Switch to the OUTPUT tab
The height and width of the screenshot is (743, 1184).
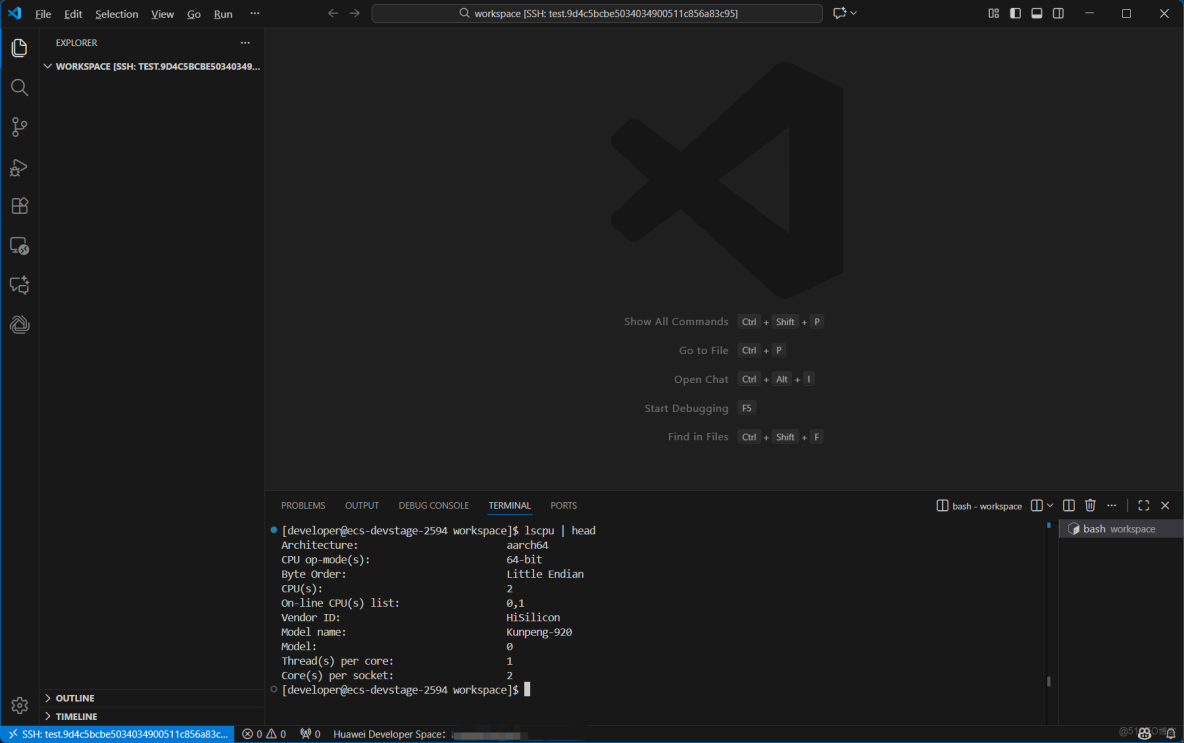(362, 506)
